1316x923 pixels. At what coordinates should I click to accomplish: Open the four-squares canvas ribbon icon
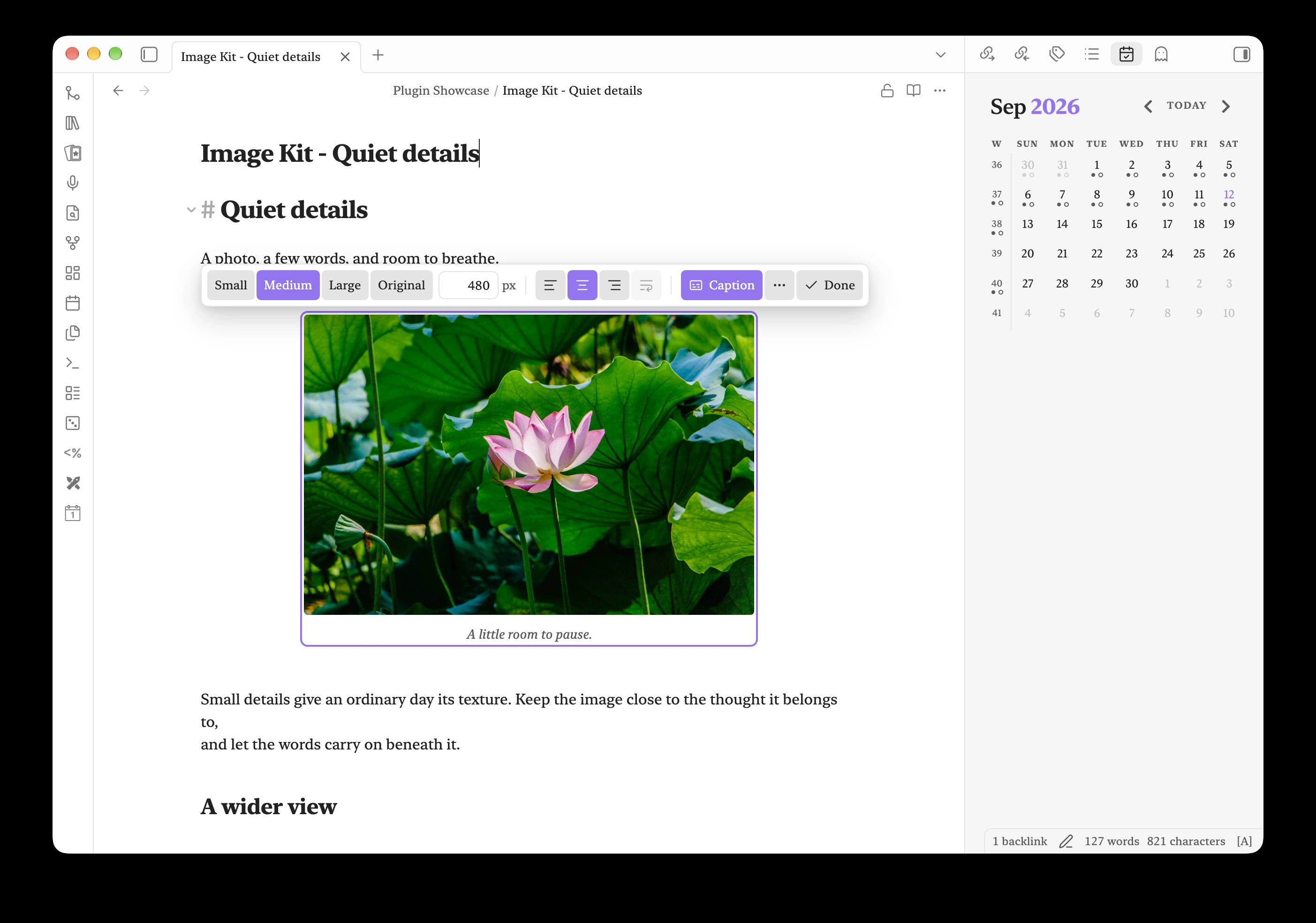[72, 273]
